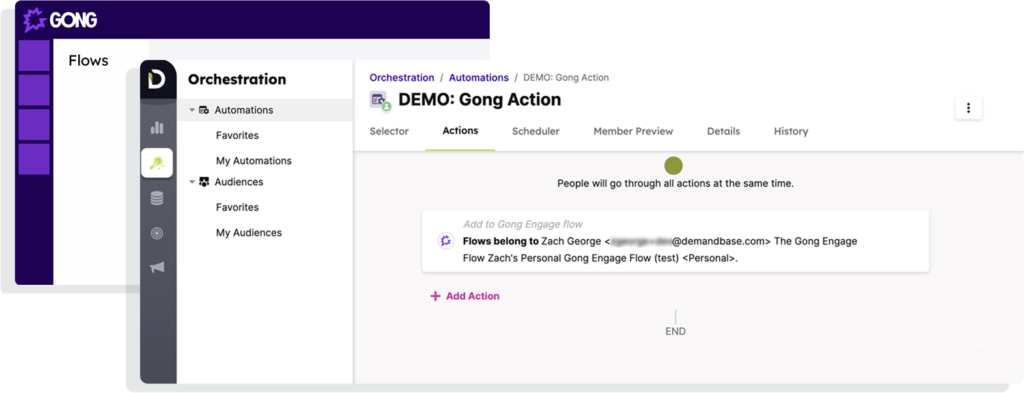Switch to the Member Preview tab
The image size is (1024, 393).
[x=633, y=131]
